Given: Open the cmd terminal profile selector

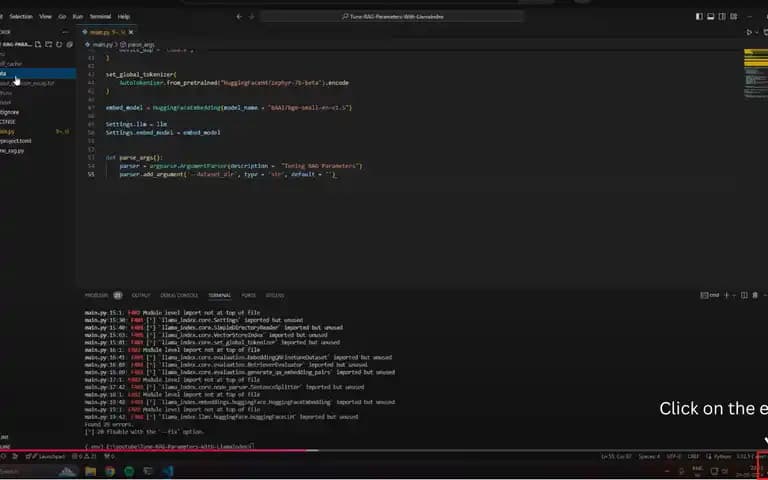Looking at the screenshot, I should pos(710,295).
